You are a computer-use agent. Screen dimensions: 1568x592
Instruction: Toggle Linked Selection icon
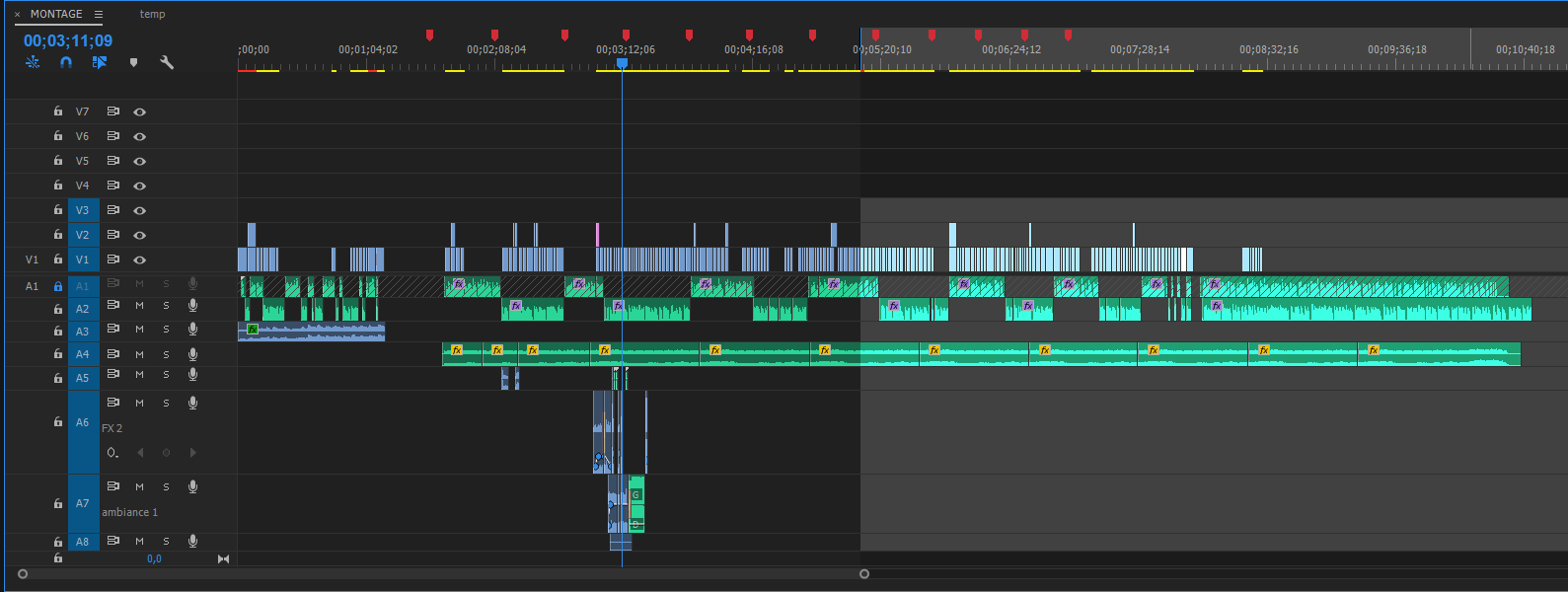[100, 62]
